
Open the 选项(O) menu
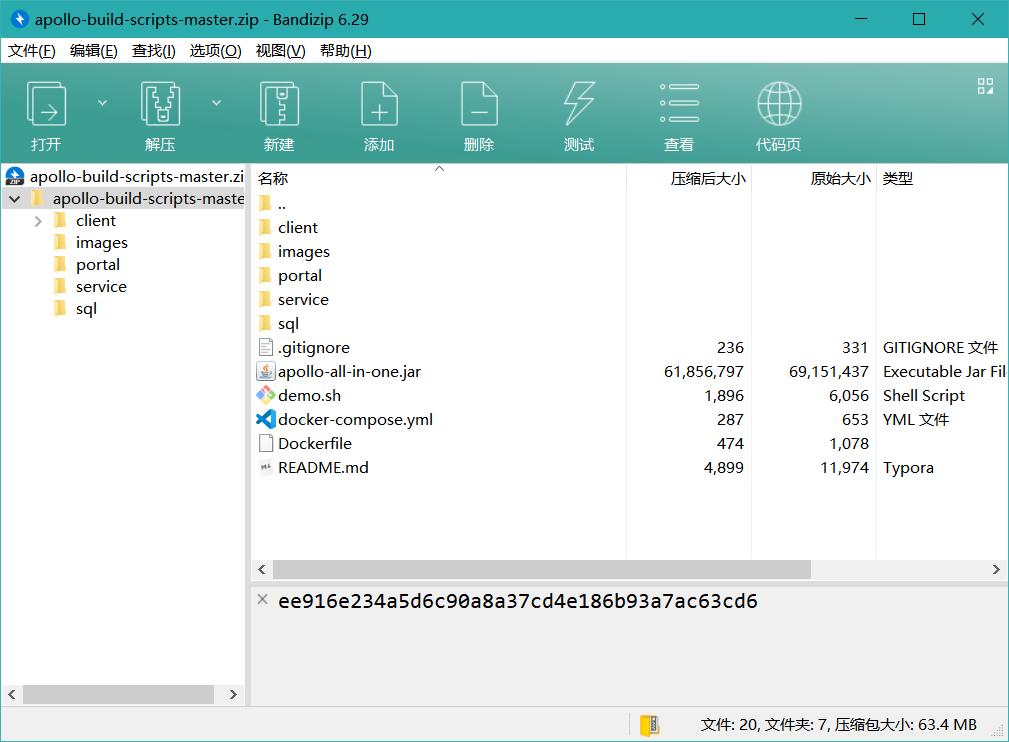216,51
